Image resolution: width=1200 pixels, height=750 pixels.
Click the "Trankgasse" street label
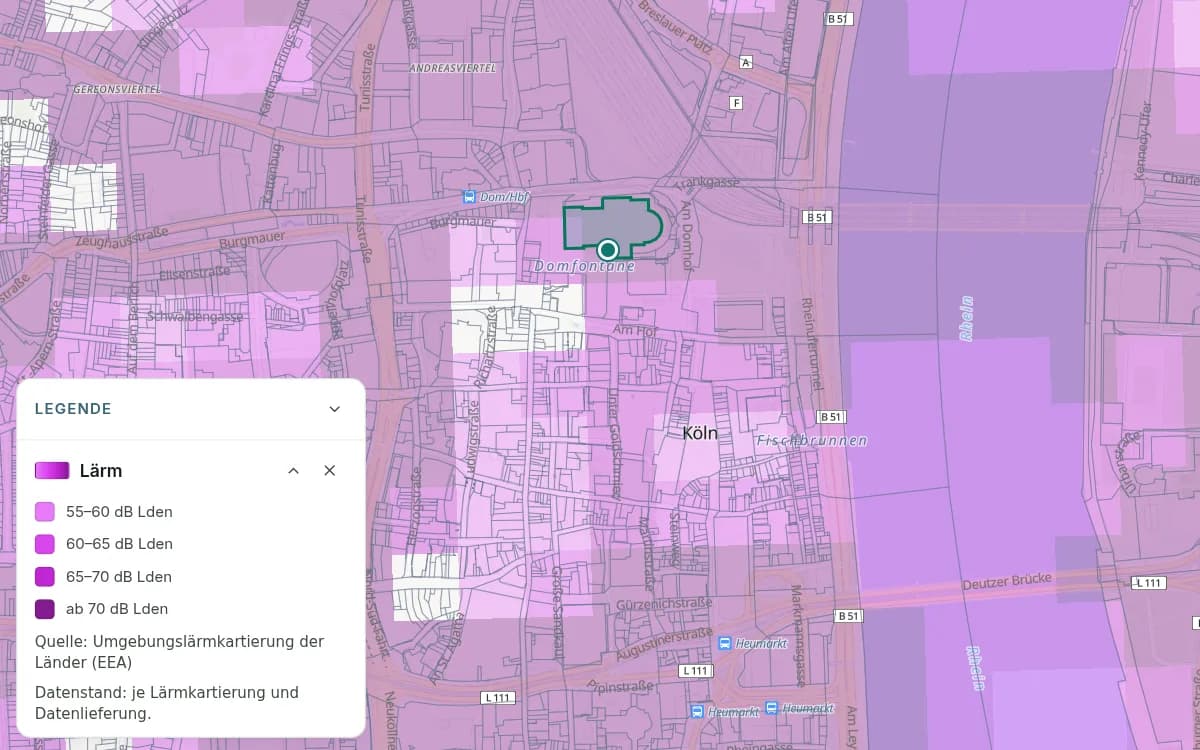tap(706, 183)
